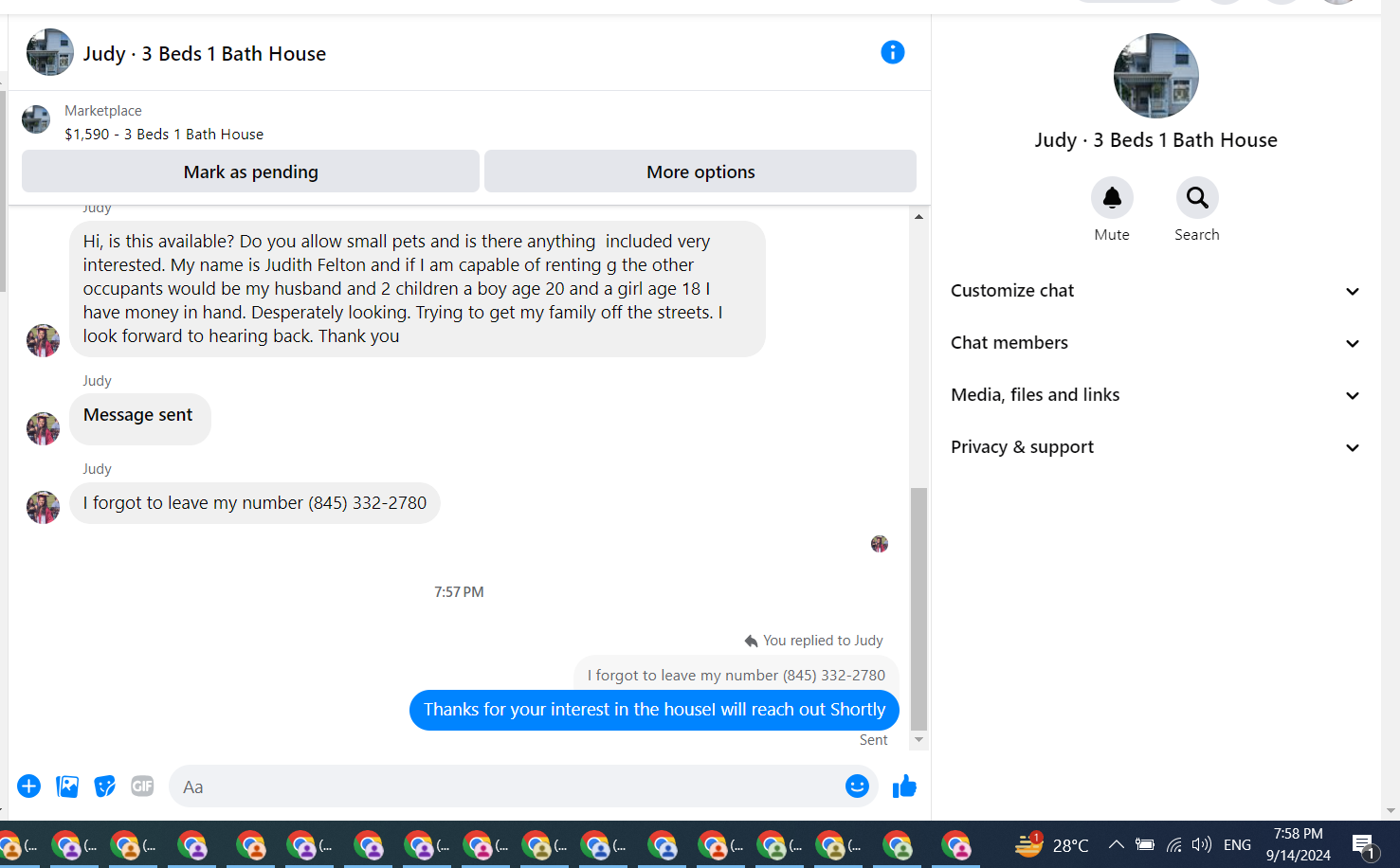
Task: Search in conversation using the magnifier icon
Action: coord(1196,197)
